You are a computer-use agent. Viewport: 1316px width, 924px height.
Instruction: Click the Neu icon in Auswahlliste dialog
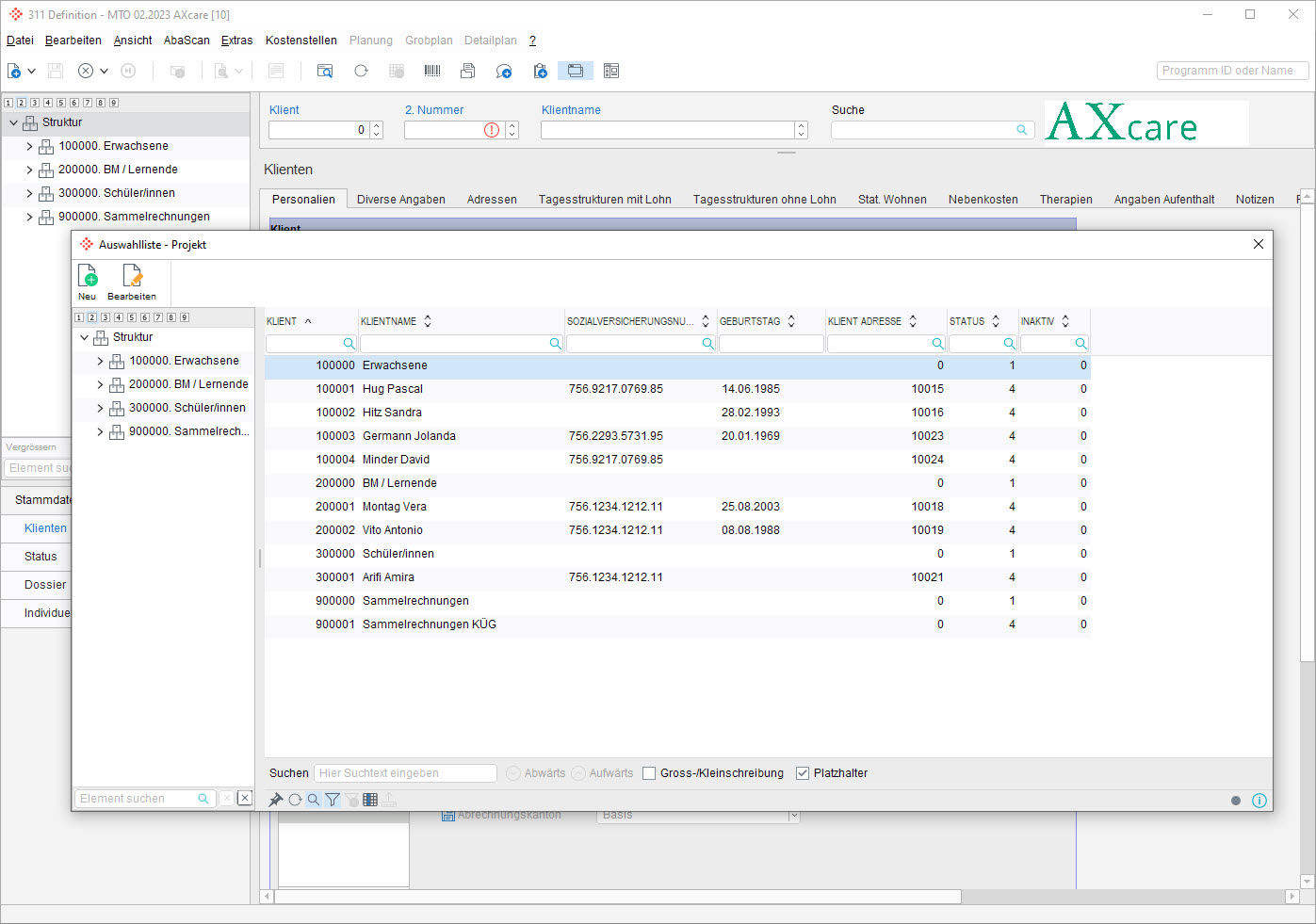[x=88, y=276]
